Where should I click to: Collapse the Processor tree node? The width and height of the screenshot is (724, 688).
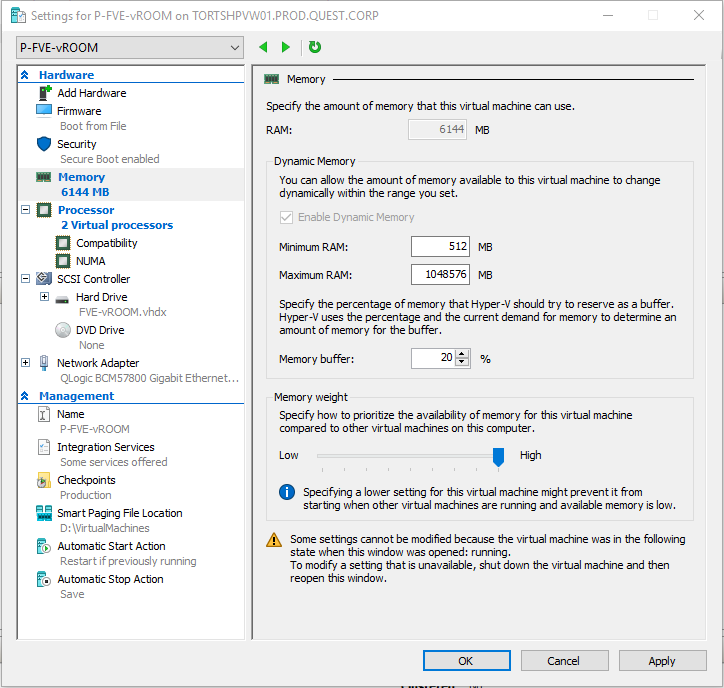click(x=26, y=210)
